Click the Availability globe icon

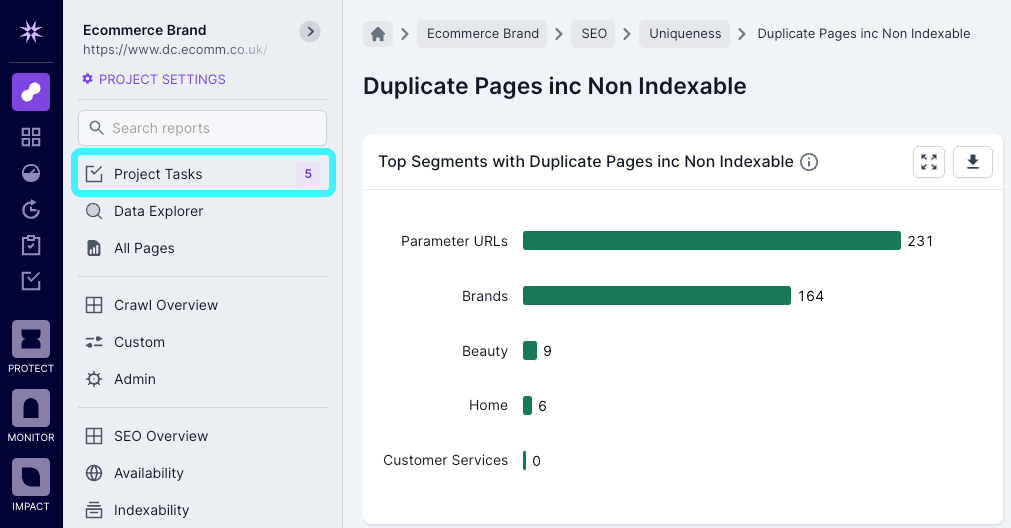pos(94,473)
